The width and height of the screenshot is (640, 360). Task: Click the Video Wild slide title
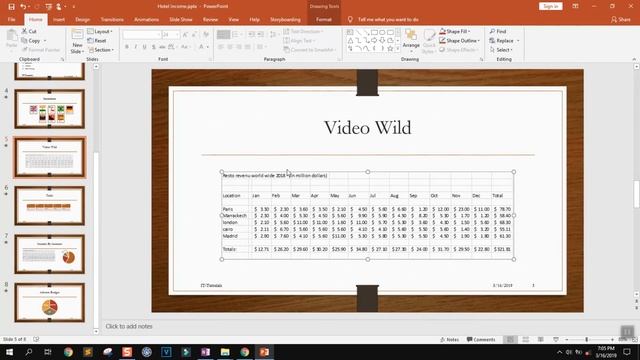[x=367, y=128]
